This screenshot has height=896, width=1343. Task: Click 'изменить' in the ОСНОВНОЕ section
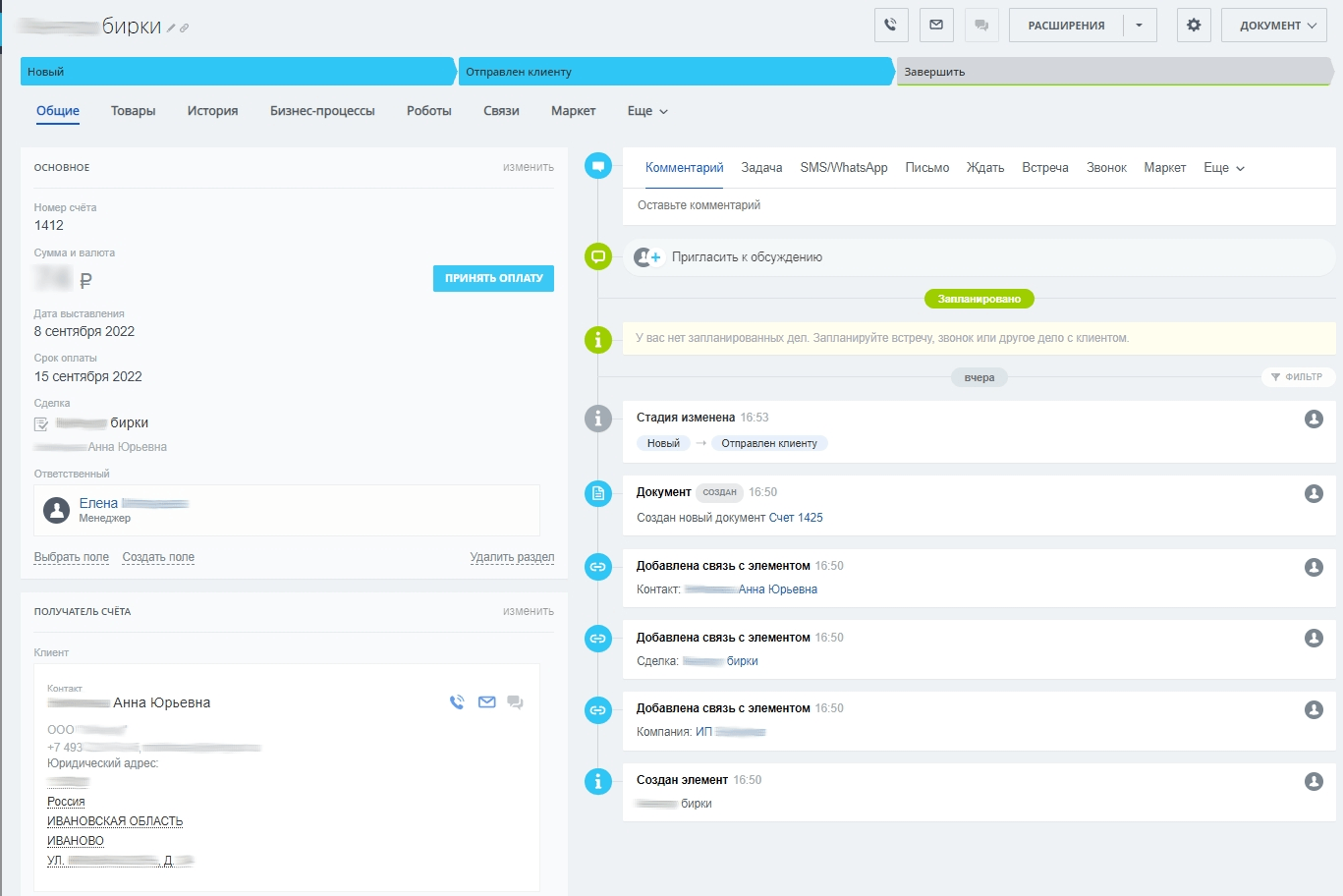[x=529, y=168]
